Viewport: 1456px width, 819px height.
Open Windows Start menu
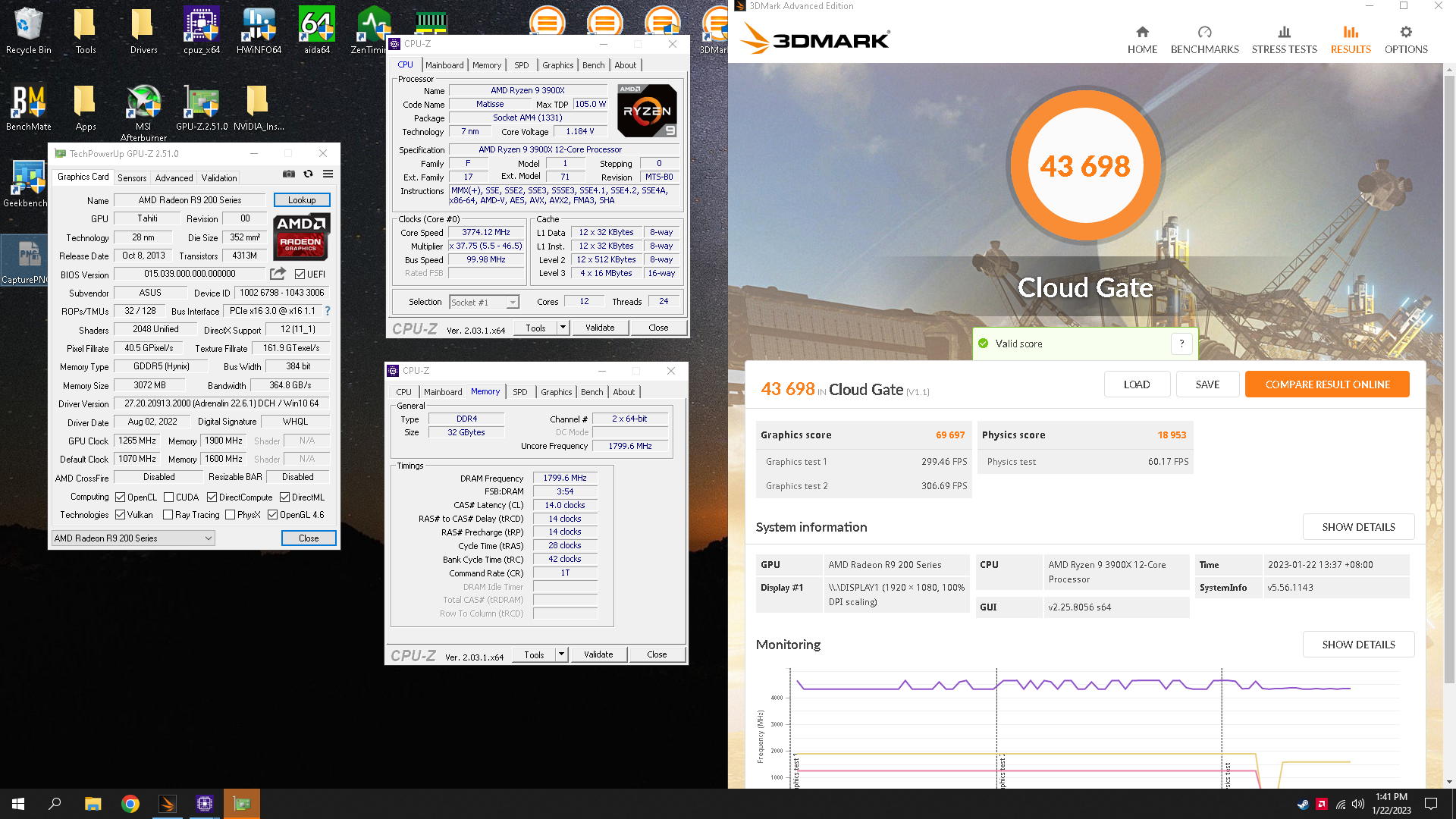18,804
